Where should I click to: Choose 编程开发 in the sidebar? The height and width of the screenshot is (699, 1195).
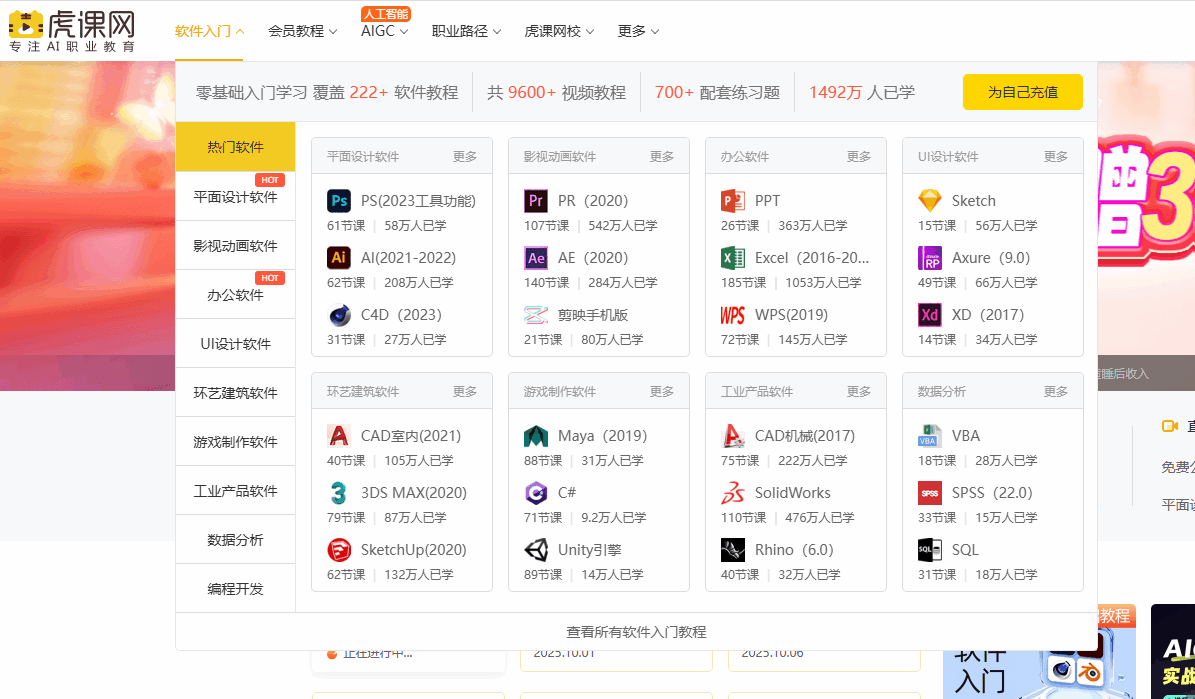point(235,589)
